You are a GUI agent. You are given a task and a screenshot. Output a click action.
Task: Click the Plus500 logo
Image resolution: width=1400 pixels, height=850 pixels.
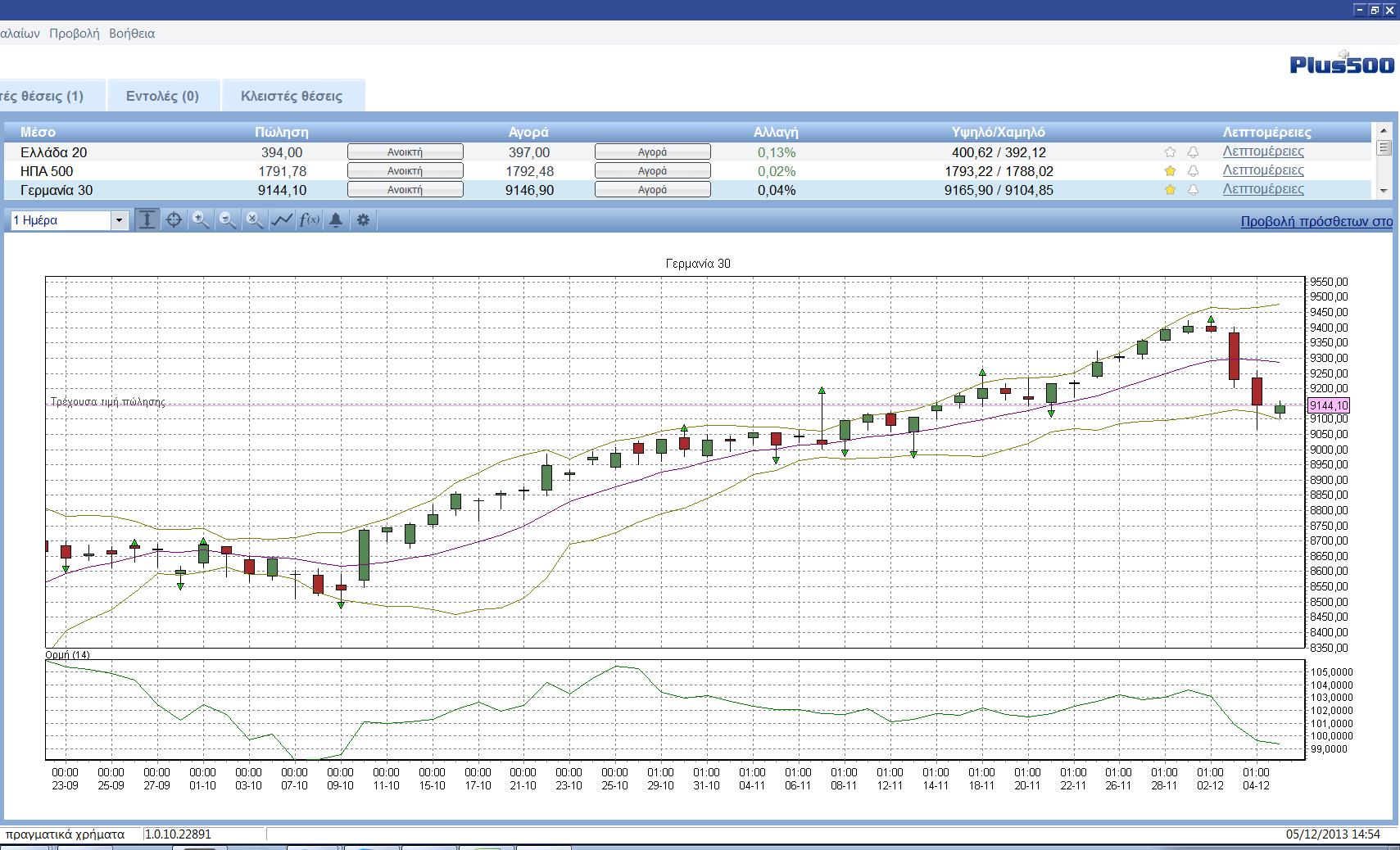(x=1341, y=63)
